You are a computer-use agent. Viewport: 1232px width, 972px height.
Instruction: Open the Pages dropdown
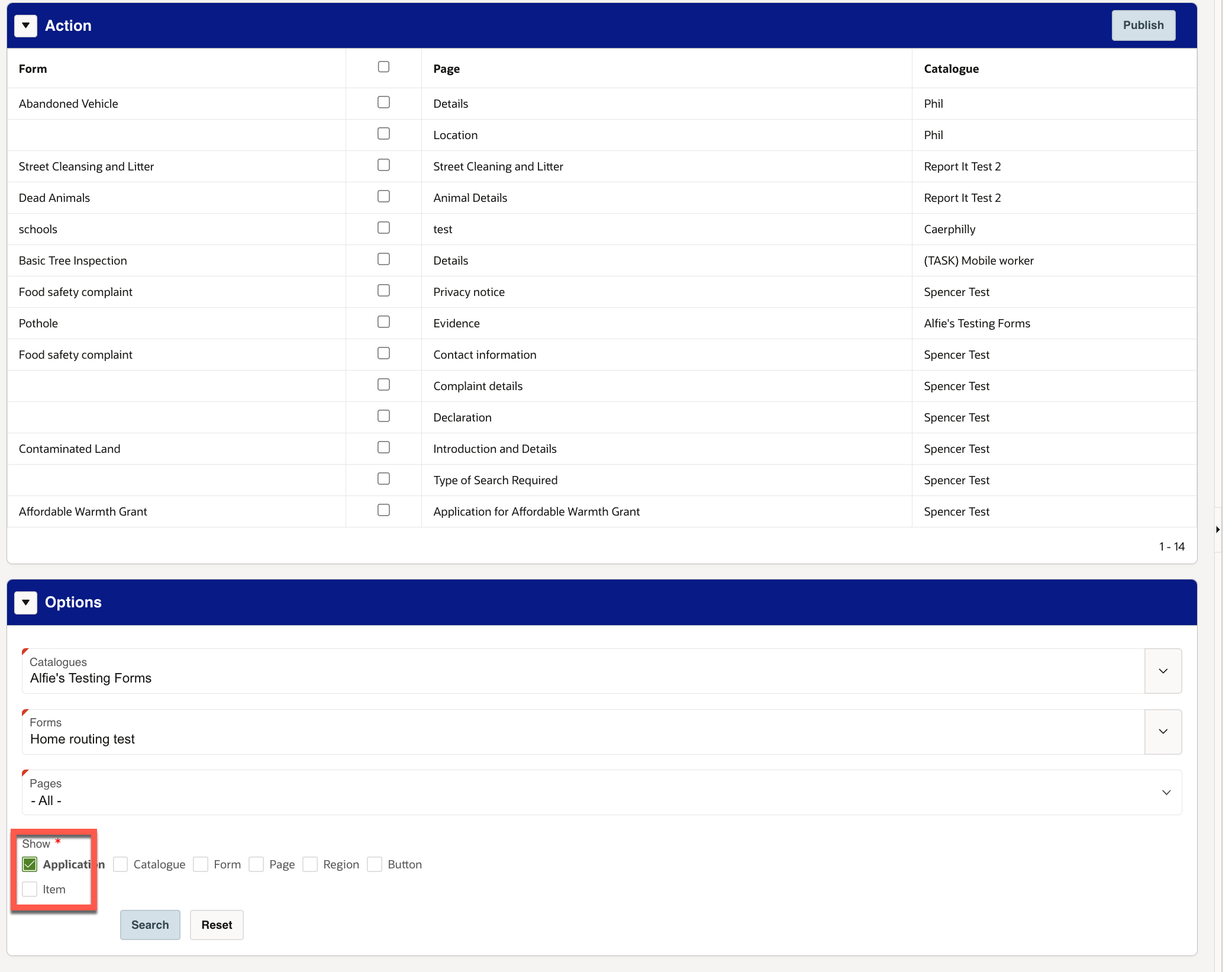[602, 792]
